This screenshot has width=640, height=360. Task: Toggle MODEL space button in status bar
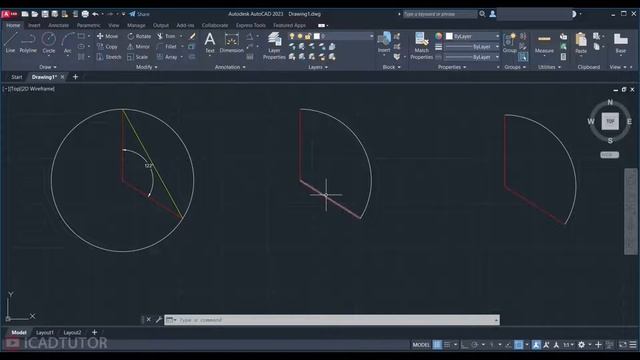click(421, 345)
